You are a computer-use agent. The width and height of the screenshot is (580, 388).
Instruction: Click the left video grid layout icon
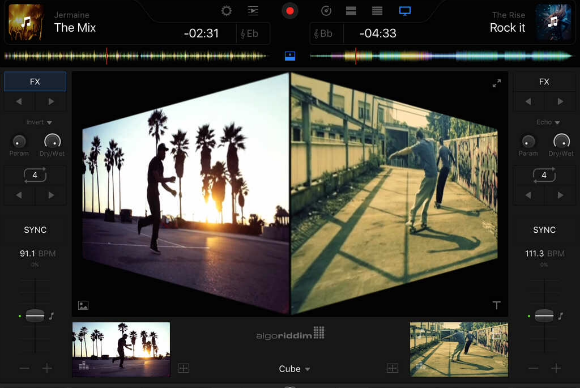coord(183,368)
